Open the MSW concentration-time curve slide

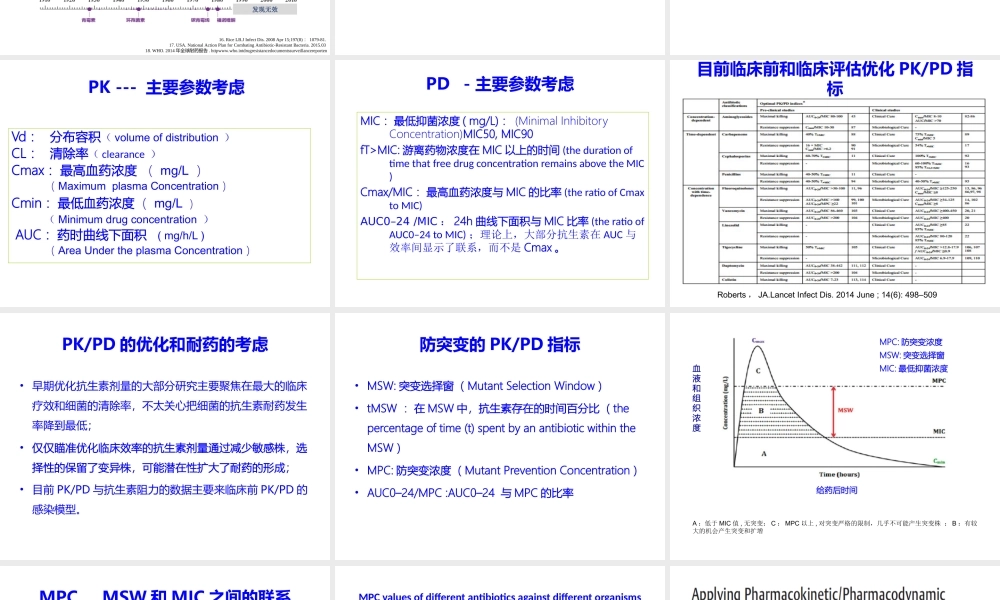835,436
